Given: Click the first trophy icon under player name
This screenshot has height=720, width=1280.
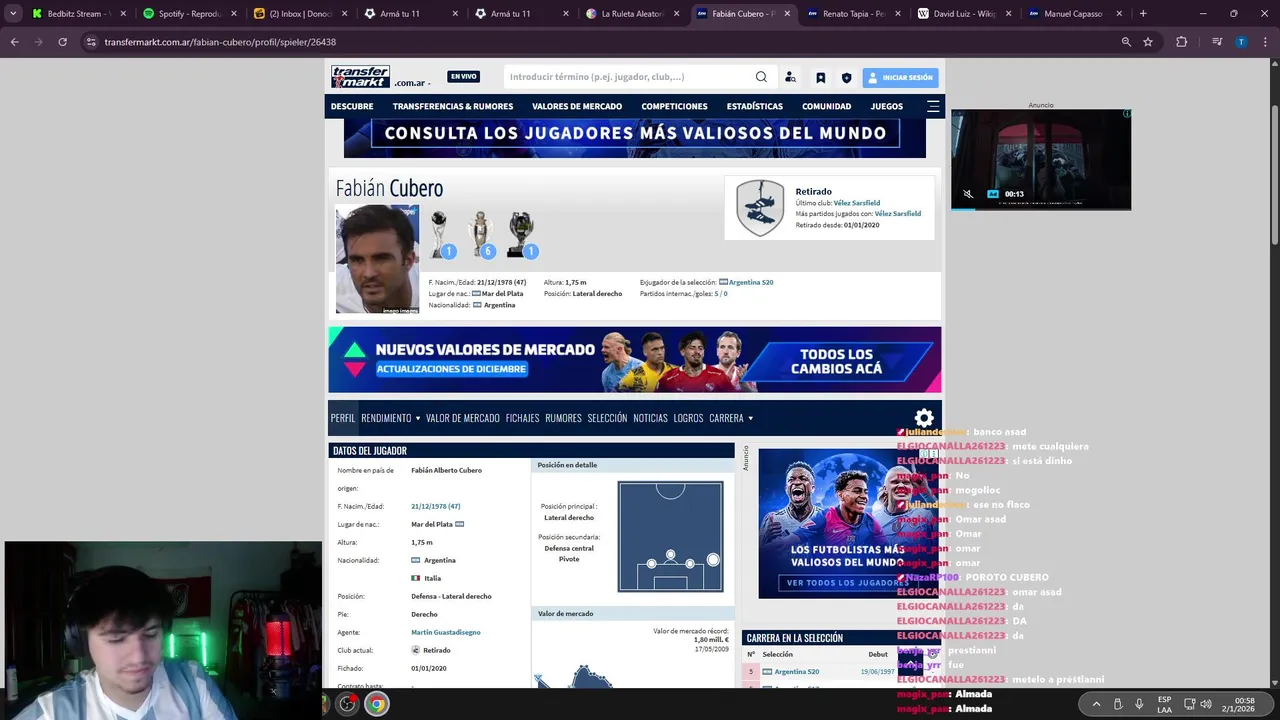Looking at the screenshot, I should coord(440,236).
